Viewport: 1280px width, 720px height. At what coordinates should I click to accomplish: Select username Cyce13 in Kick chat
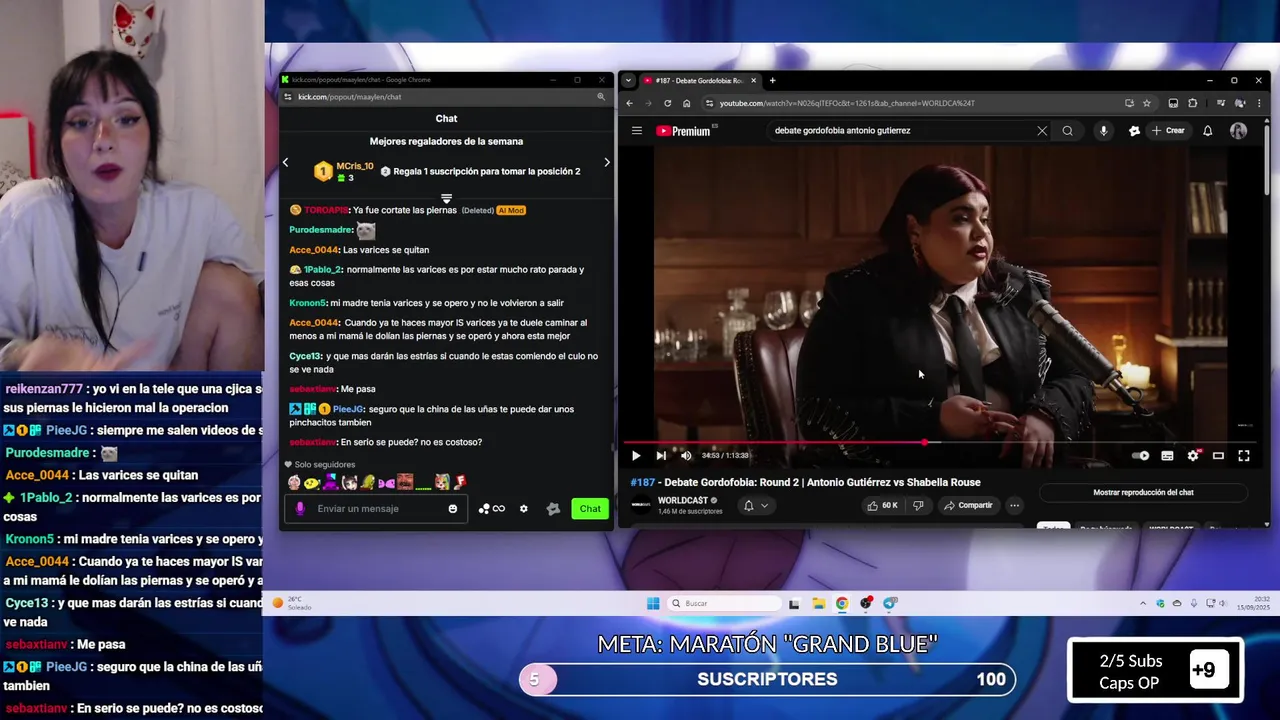point(305,356)
